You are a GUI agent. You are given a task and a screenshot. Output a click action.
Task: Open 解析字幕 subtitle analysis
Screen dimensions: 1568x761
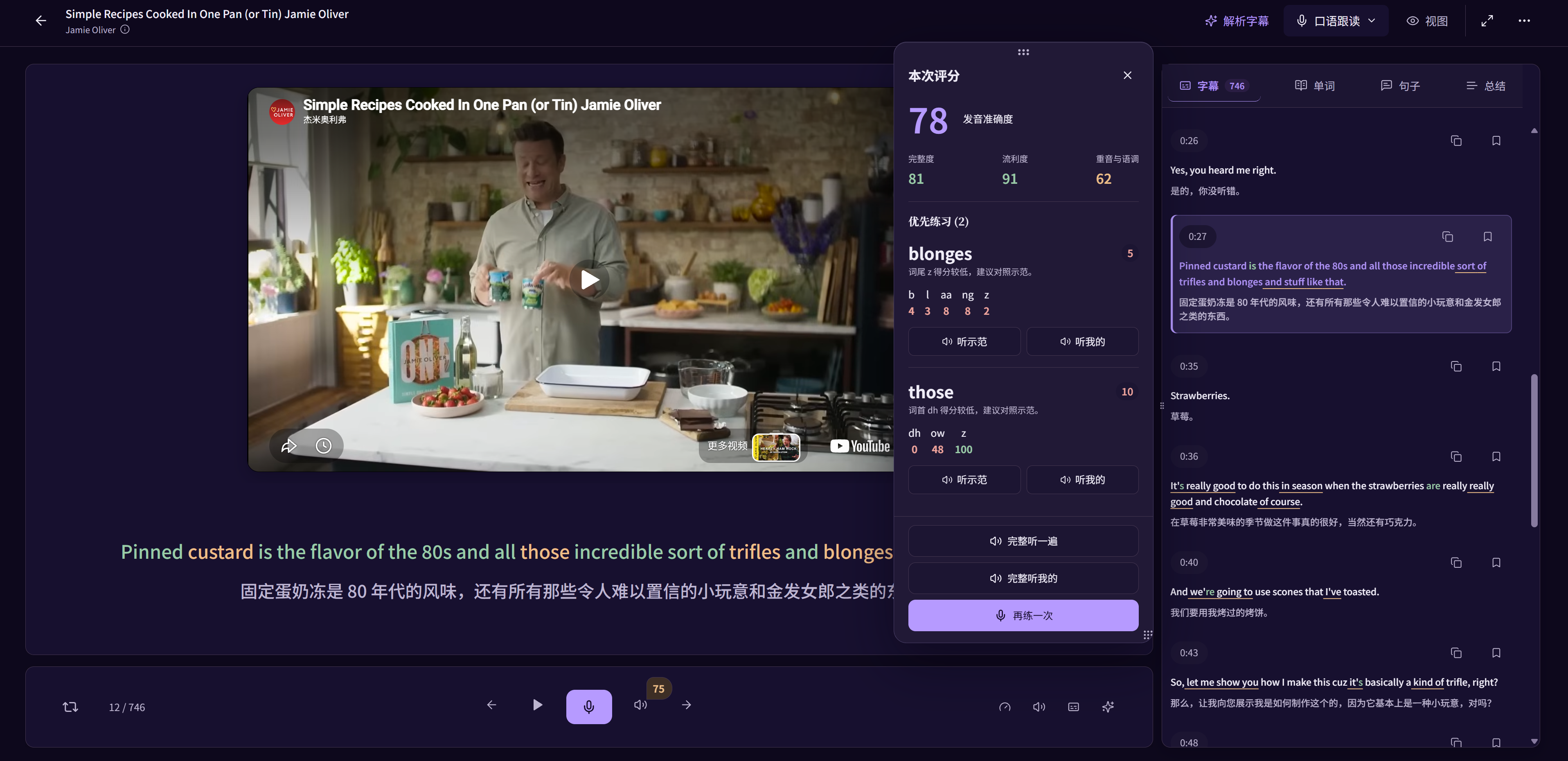click(x=1236, y=21)
